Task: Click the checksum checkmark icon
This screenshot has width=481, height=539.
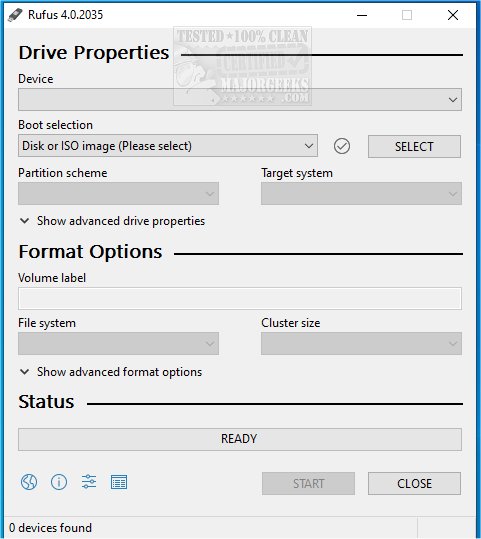Action: 342,146
